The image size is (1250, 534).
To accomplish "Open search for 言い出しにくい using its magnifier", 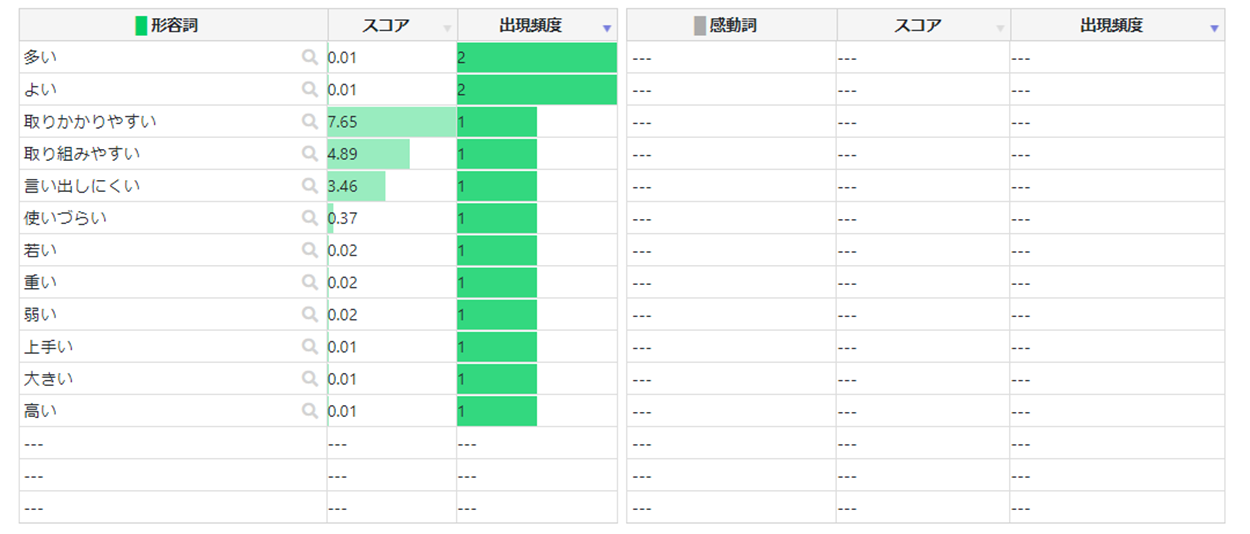I will click(310, 186).
